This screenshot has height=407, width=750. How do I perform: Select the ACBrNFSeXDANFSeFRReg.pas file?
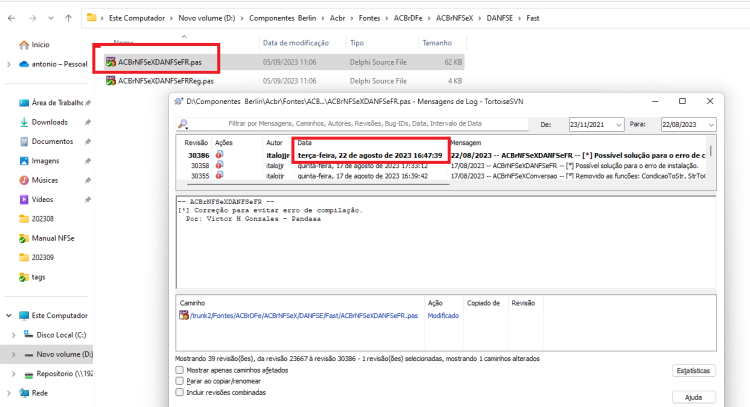point(285,81)
